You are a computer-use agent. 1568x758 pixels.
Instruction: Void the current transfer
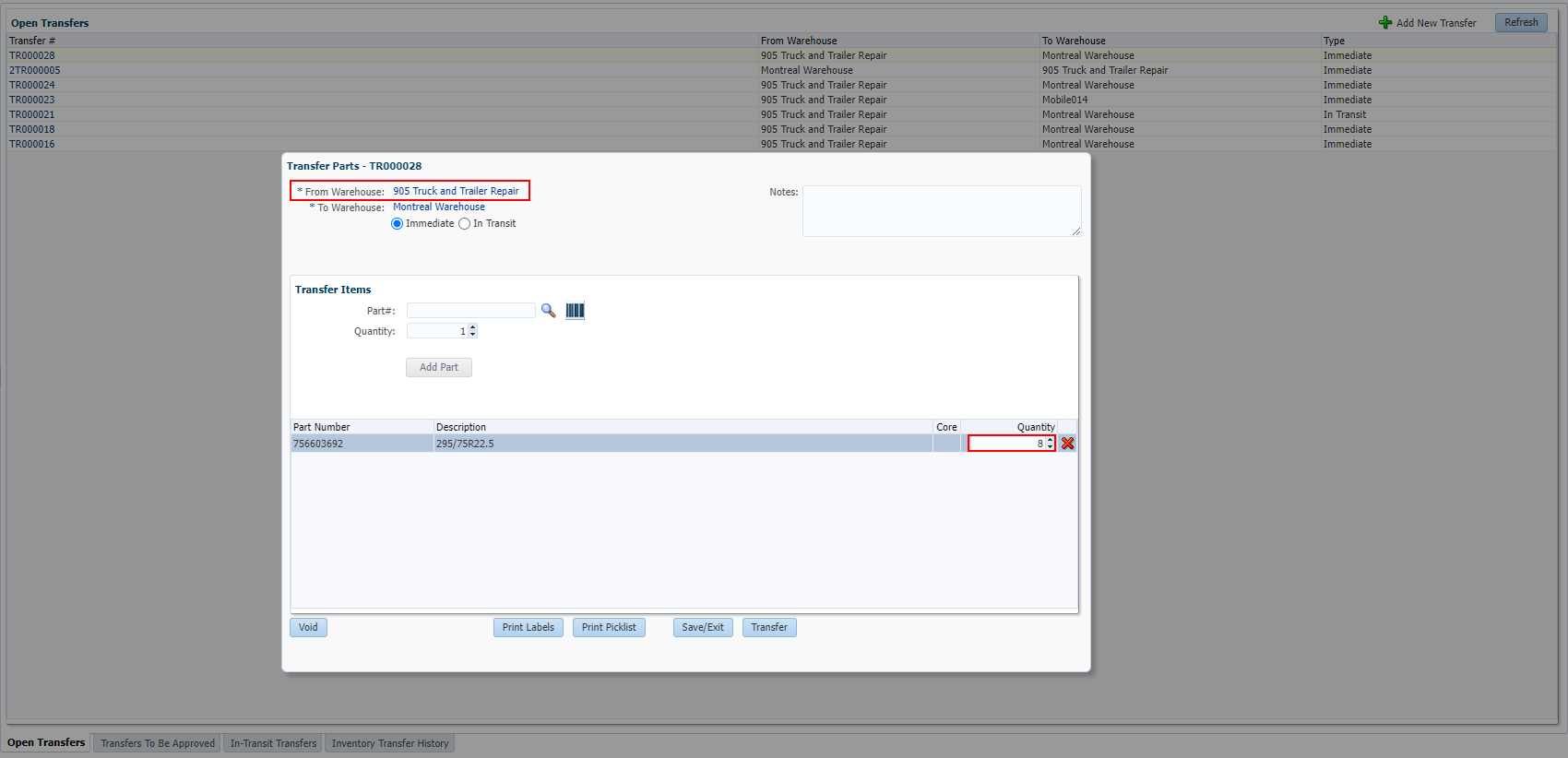(x=308, y=628)
